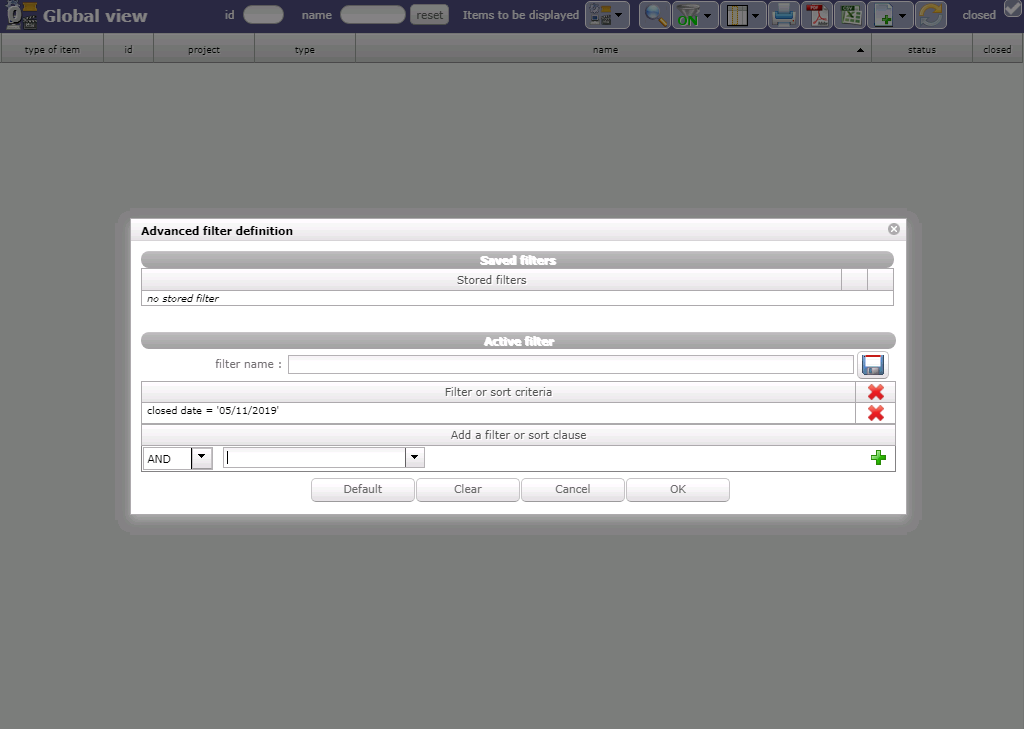Click the OK button

(677, 489)
